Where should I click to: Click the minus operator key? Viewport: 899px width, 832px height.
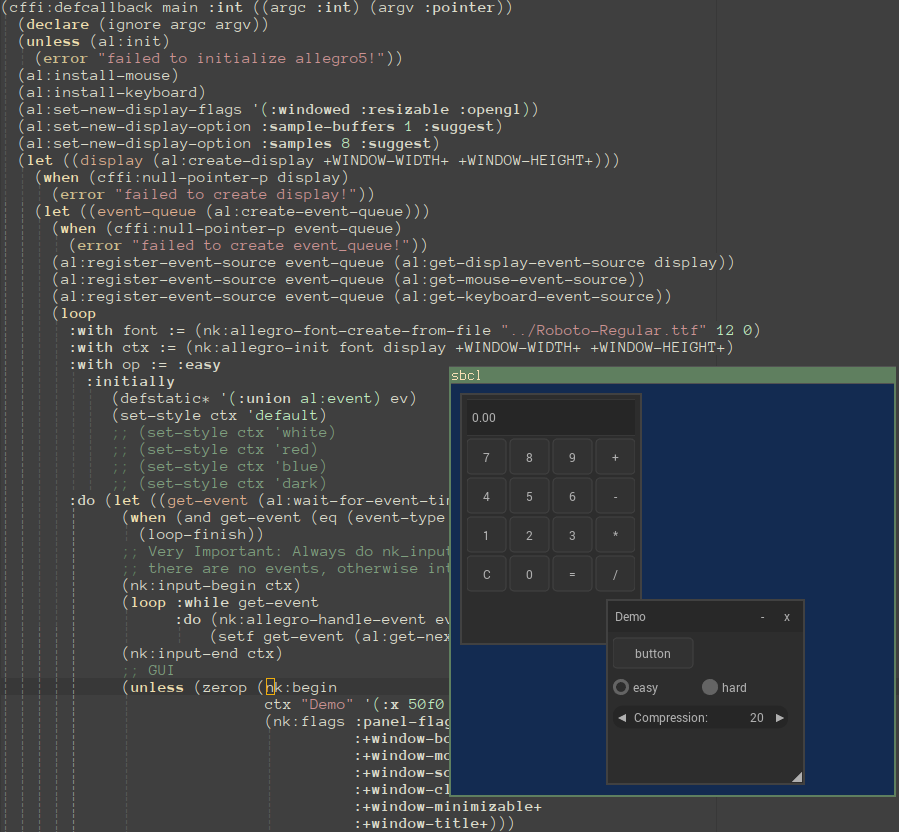(x=615, y=497)
